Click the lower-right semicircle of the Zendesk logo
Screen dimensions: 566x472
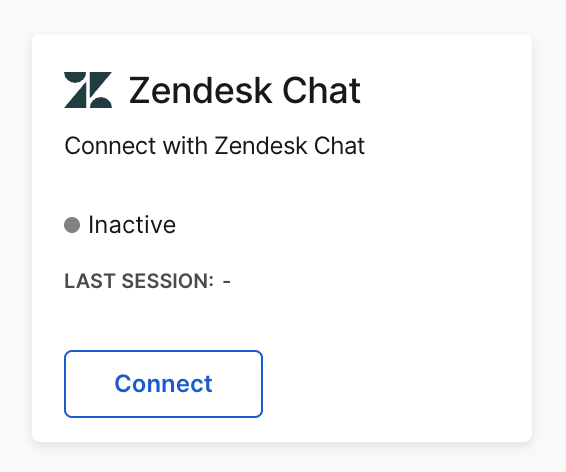(101, 103)
